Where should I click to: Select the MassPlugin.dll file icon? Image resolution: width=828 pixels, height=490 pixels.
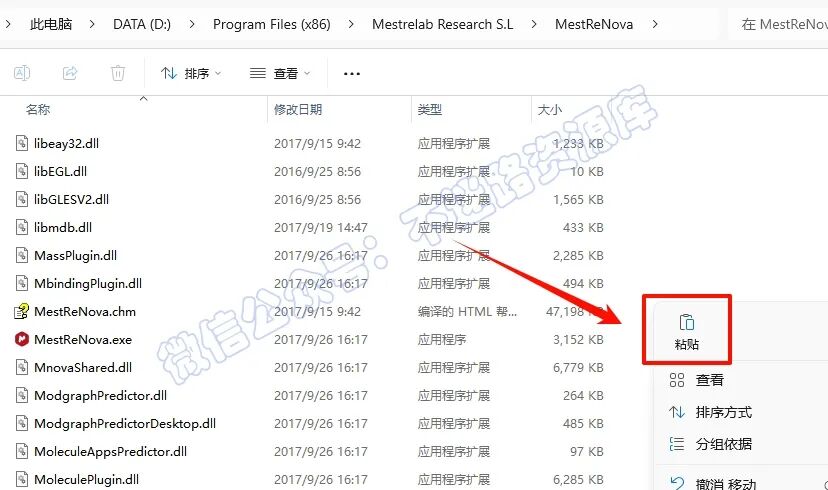(22, 255)
